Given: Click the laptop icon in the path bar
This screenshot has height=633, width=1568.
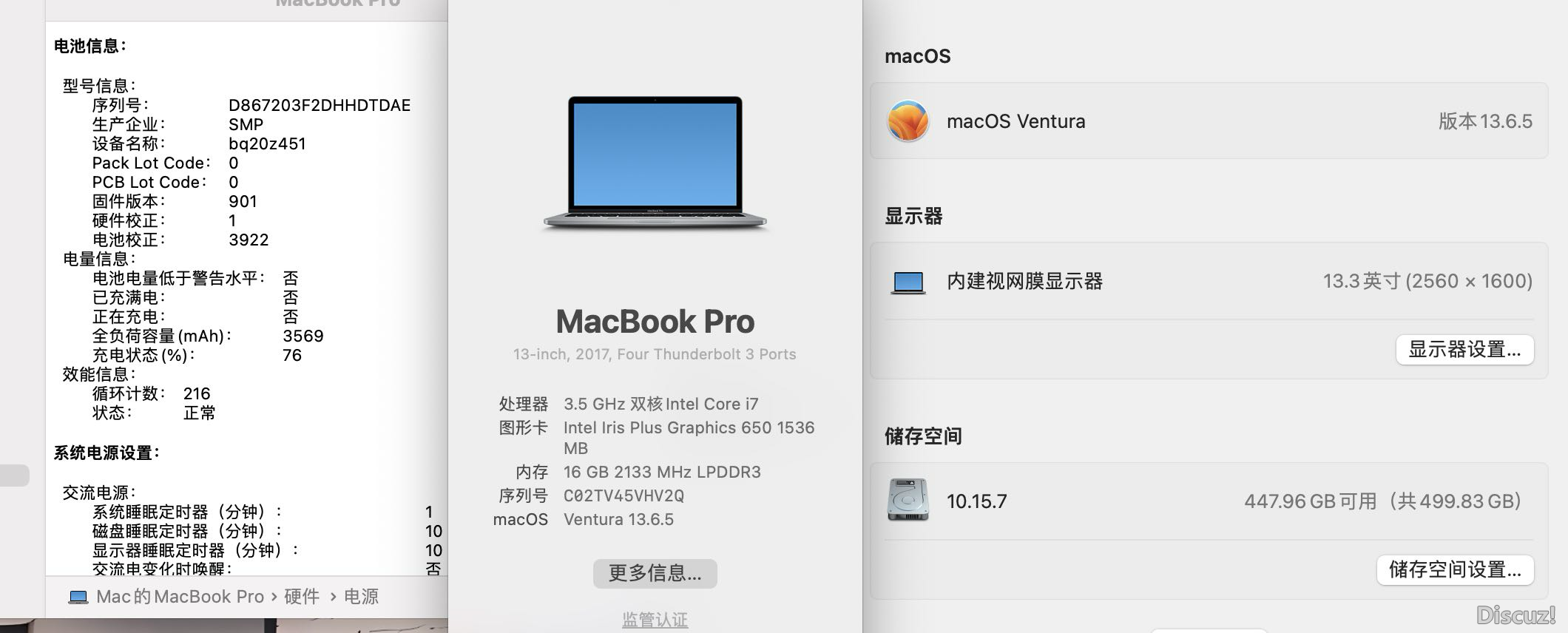Looking at the screenshot, I should coord(78,597).
